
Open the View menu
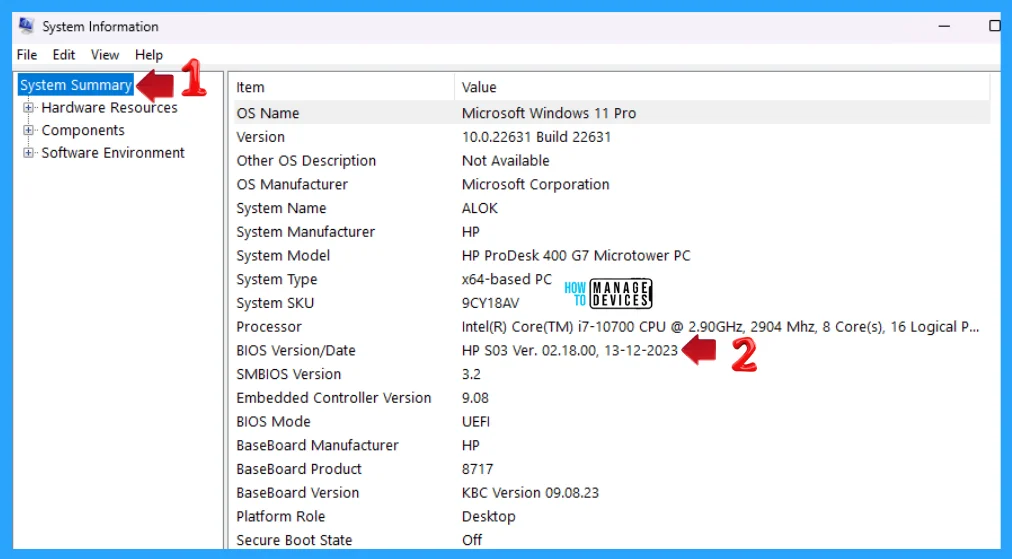tap(105, 55)
